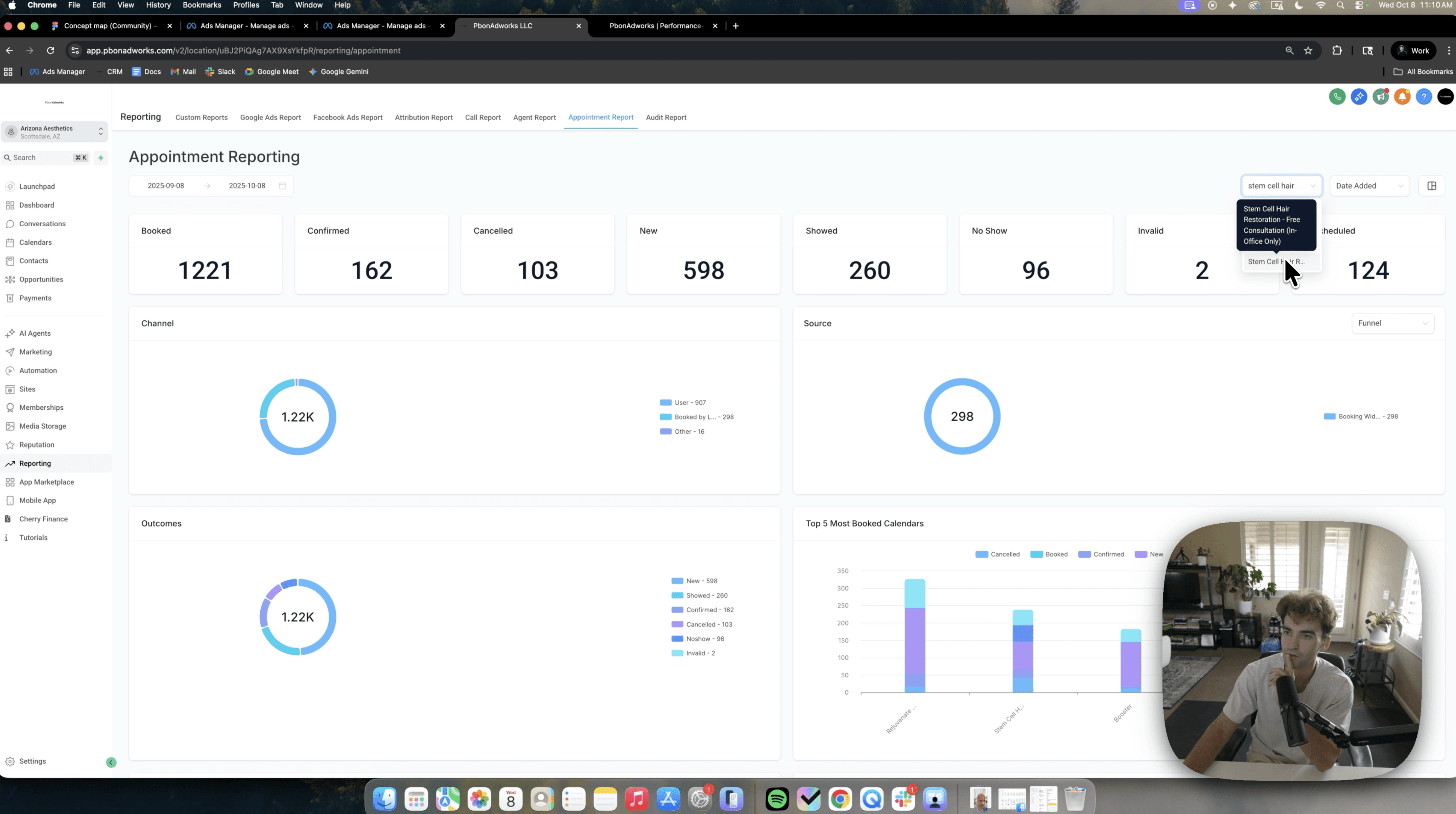Click the green phone dialer icon
This screenshot has width=1456, height=814.
point(1337,97)
